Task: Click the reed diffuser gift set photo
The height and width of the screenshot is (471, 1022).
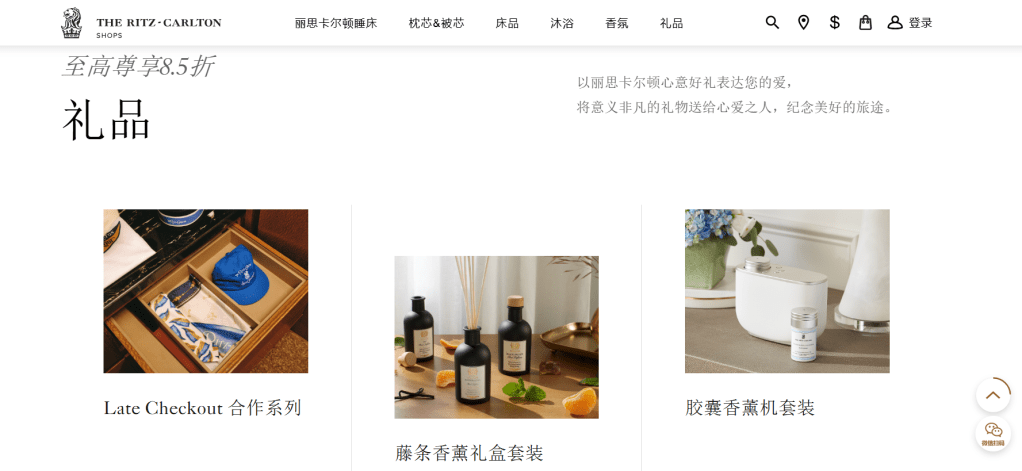Action: click(x=496, y=337)
